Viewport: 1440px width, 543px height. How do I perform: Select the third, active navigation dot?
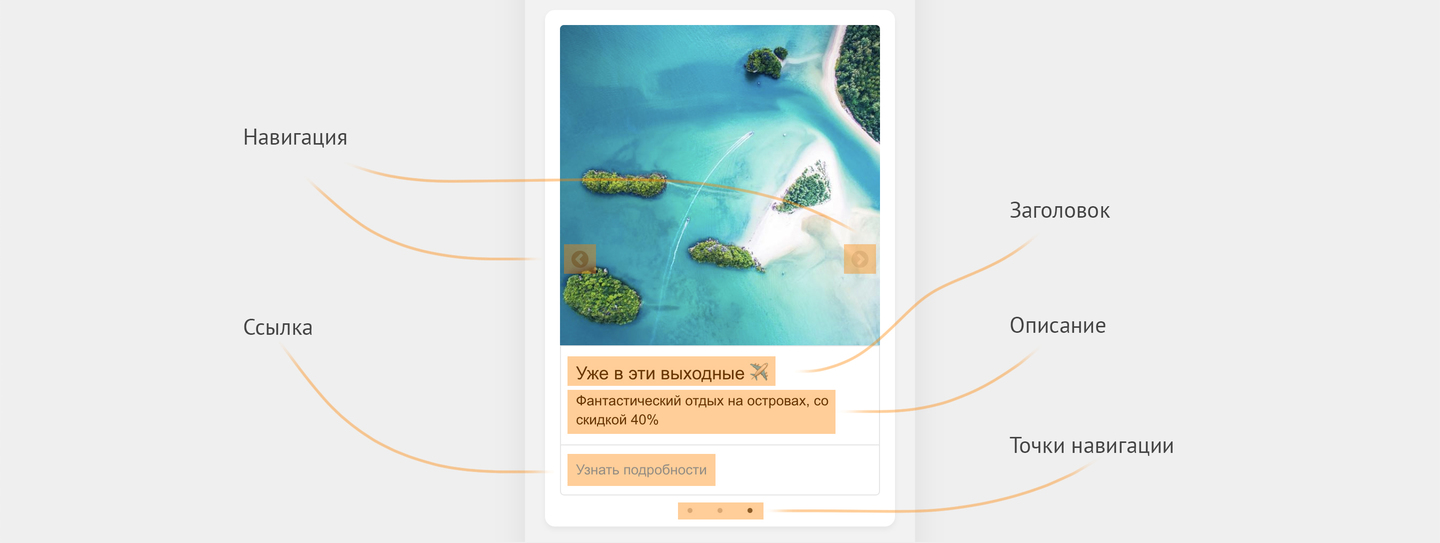pyautogui.click(x=750, y=511)
